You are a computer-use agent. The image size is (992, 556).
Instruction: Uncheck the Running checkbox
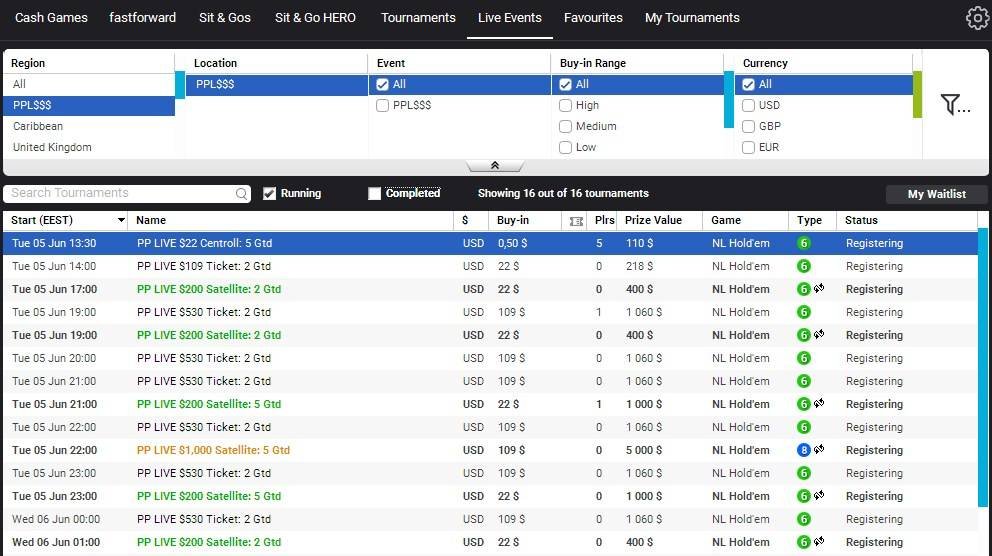[269, 194]
